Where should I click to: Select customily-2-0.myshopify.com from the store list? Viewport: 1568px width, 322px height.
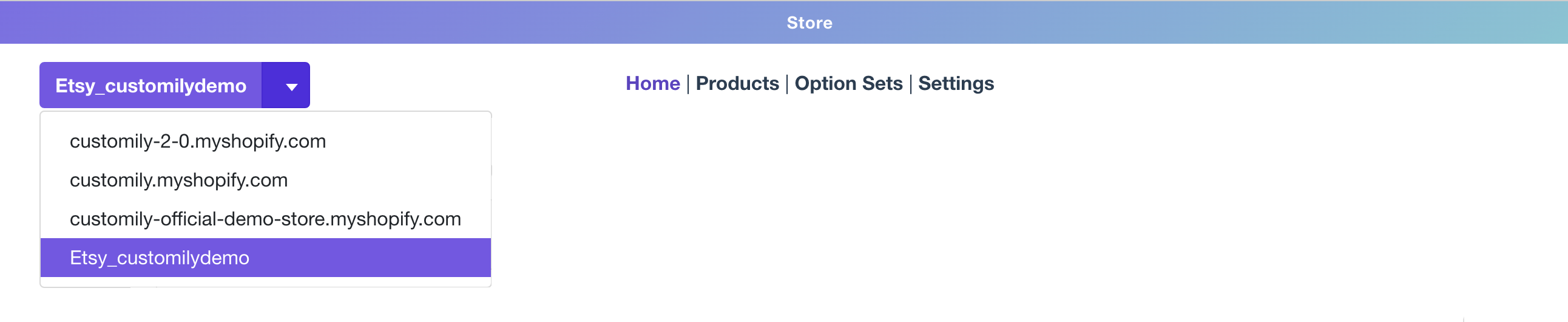point(198,142)
